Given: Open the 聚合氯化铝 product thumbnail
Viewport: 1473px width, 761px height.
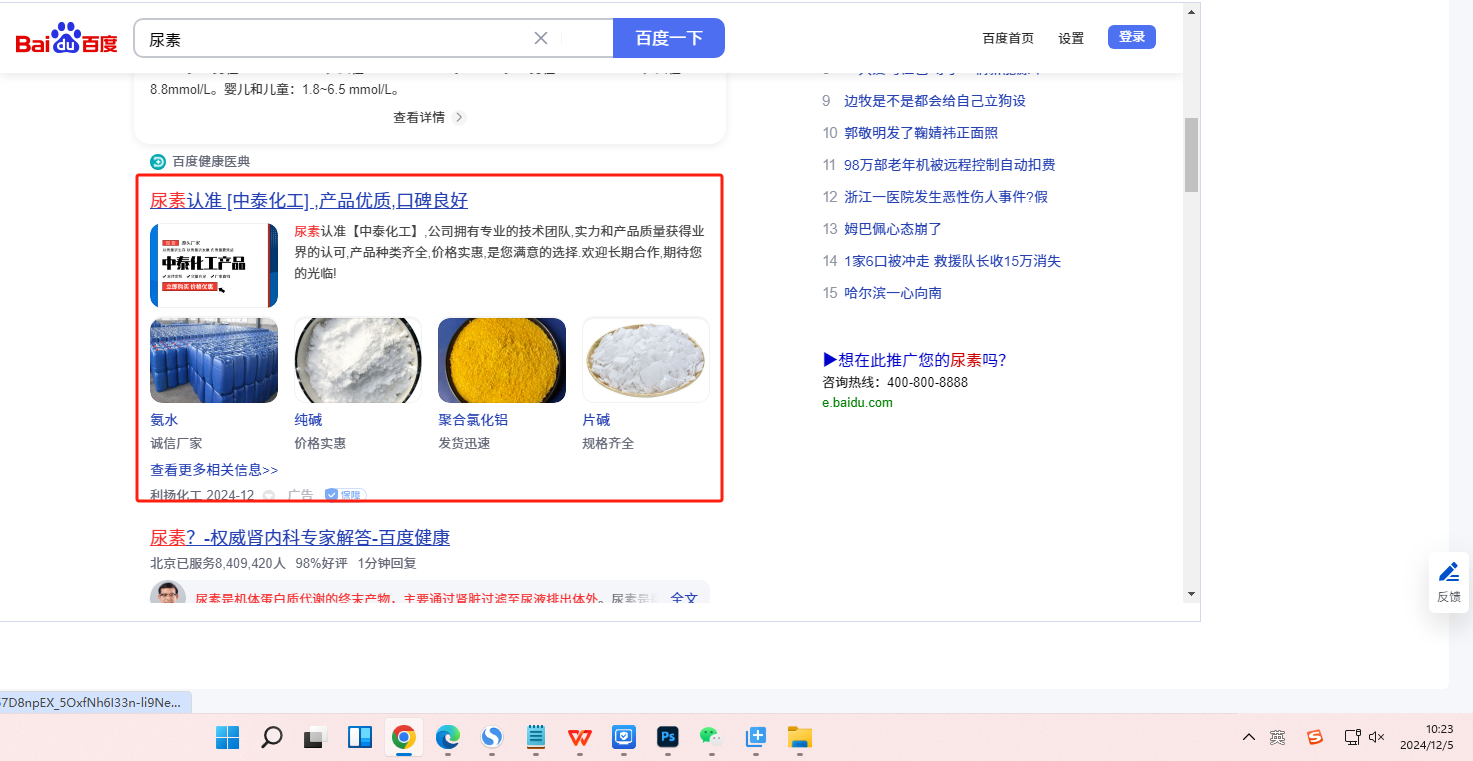Looking at the screenshot, I should click(x=502, y=360).
